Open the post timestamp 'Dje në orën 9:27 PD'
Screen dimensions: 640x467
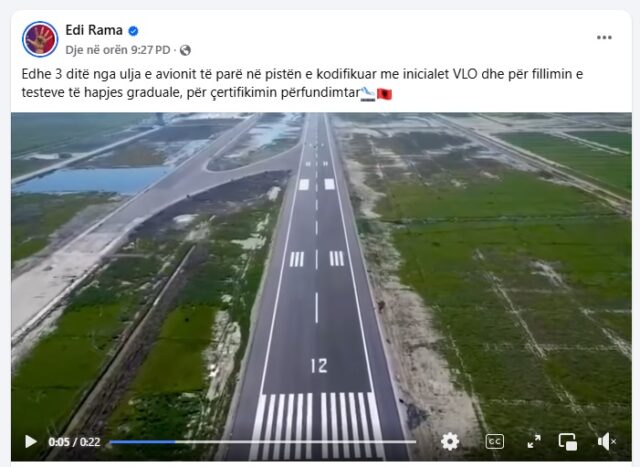tap(118, 50)
